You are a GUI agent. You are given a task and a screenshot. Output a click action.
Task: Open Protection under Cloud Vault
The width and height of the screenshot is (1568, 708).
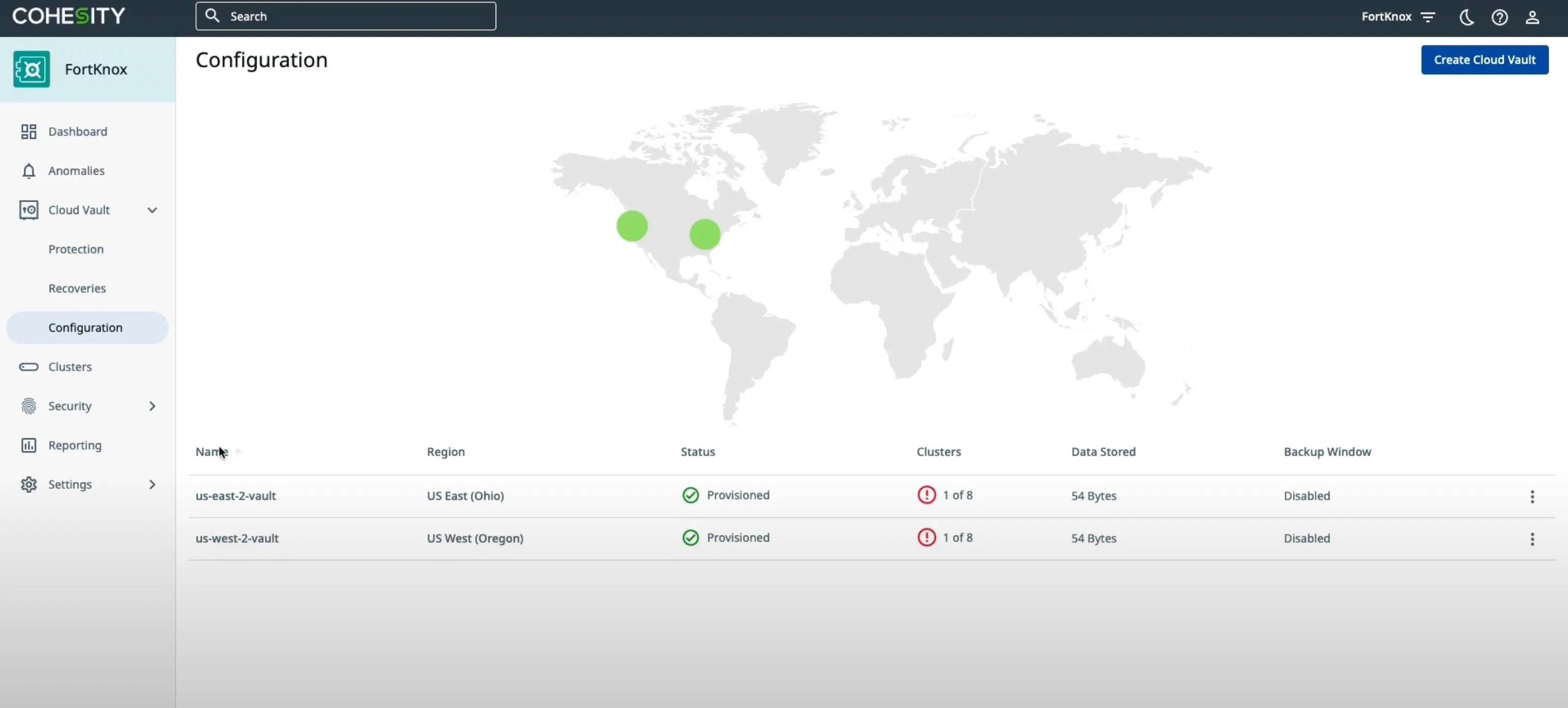pos(76,249)
